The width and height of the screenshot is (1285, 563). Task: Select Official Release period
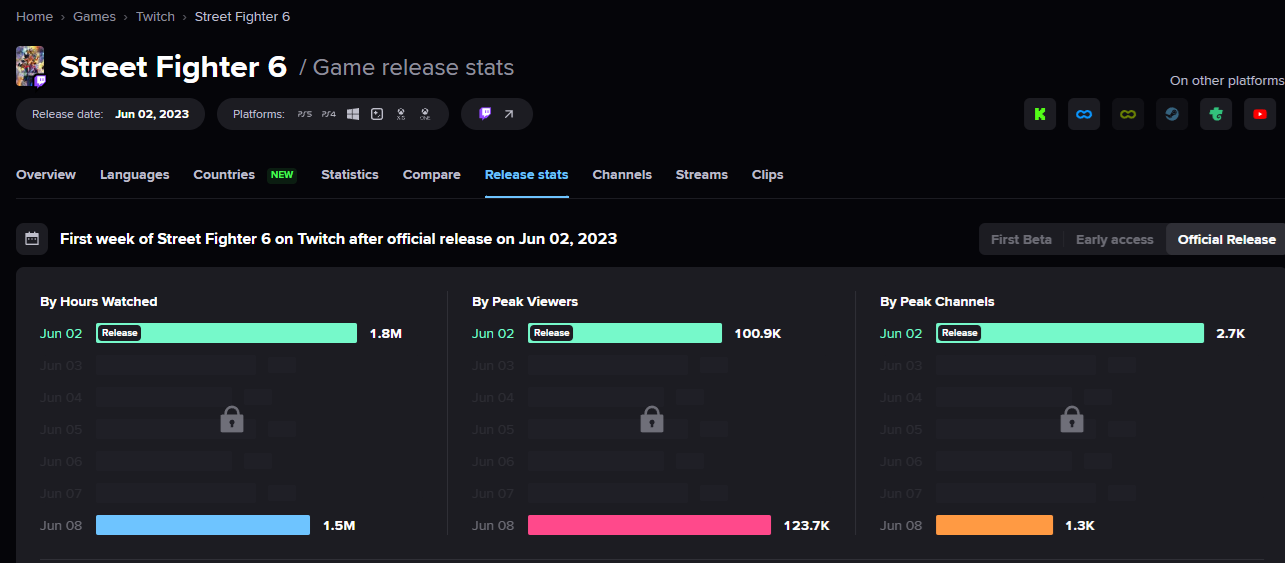point(1227,240)
